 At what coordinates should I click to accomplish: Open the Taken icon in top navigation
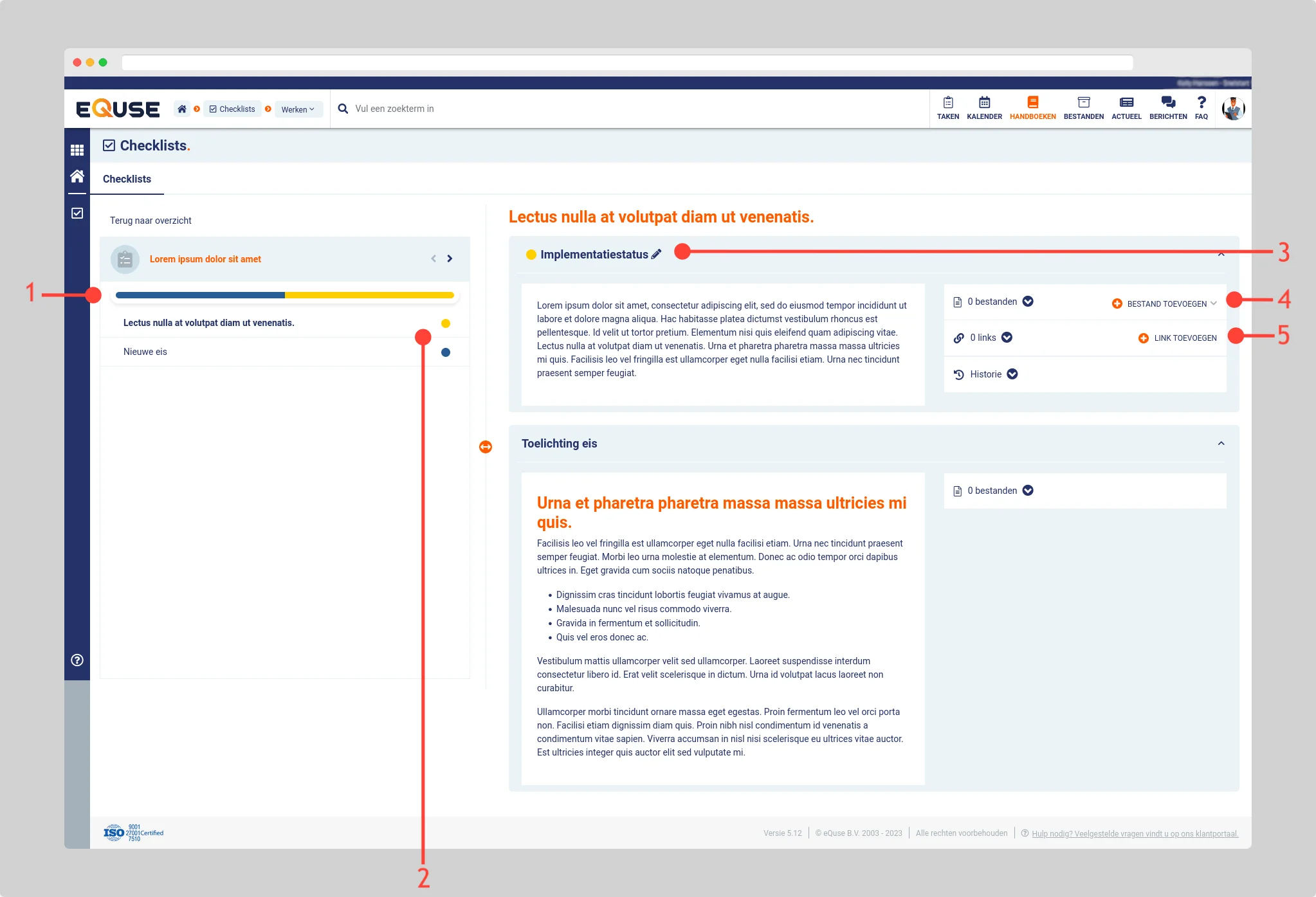947,103
